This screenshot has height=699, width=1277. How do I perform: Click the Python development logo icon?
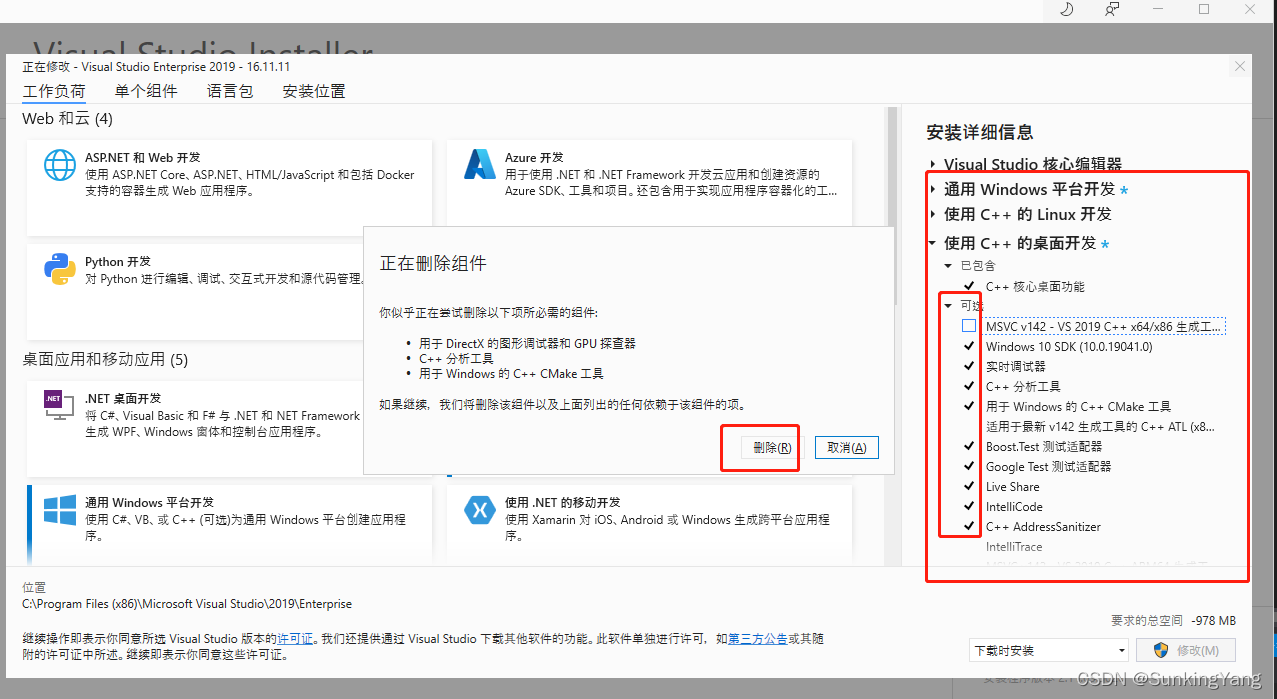click(x=60, y=270)
